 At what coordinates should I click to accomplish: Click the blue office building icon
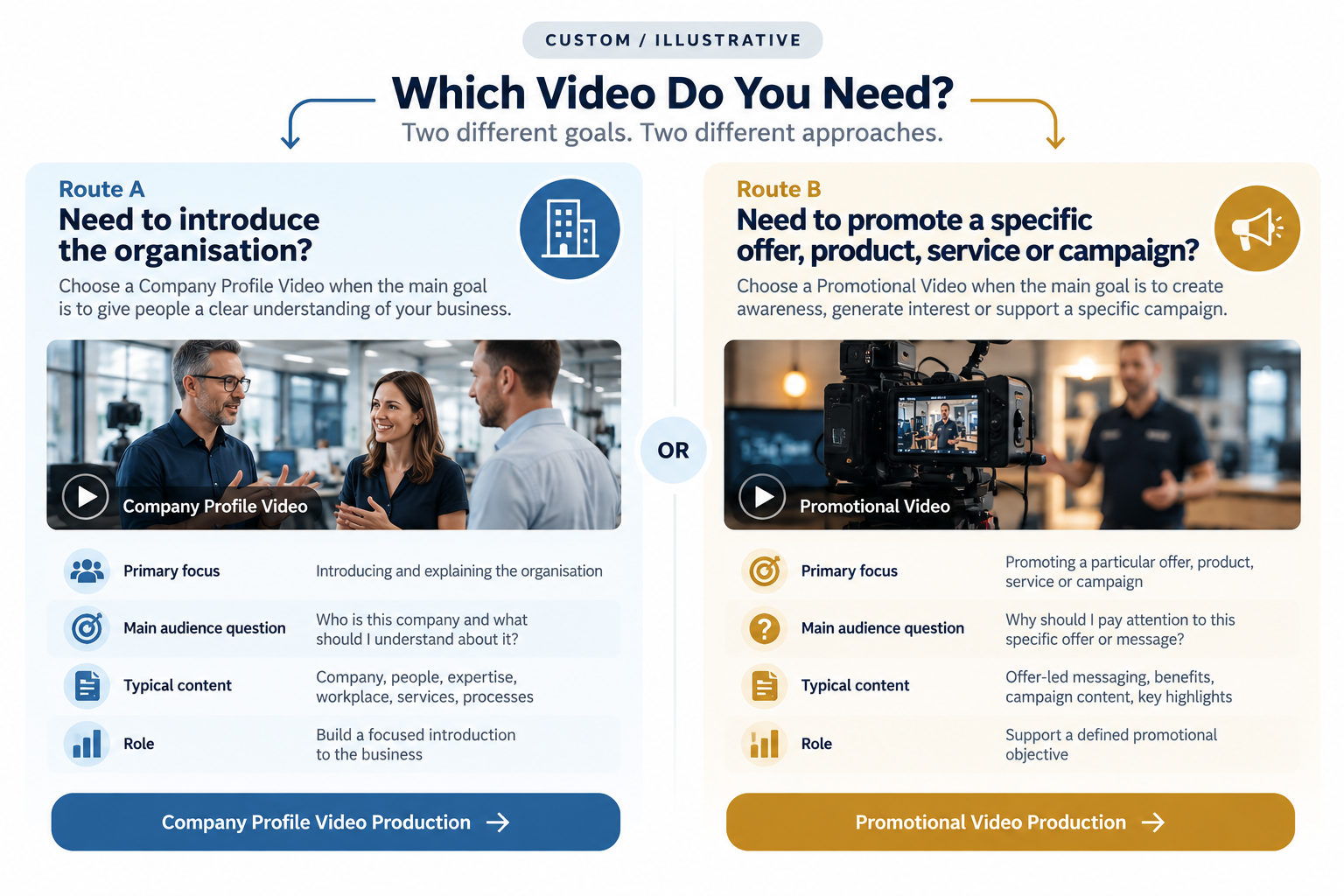click(570, 229)
